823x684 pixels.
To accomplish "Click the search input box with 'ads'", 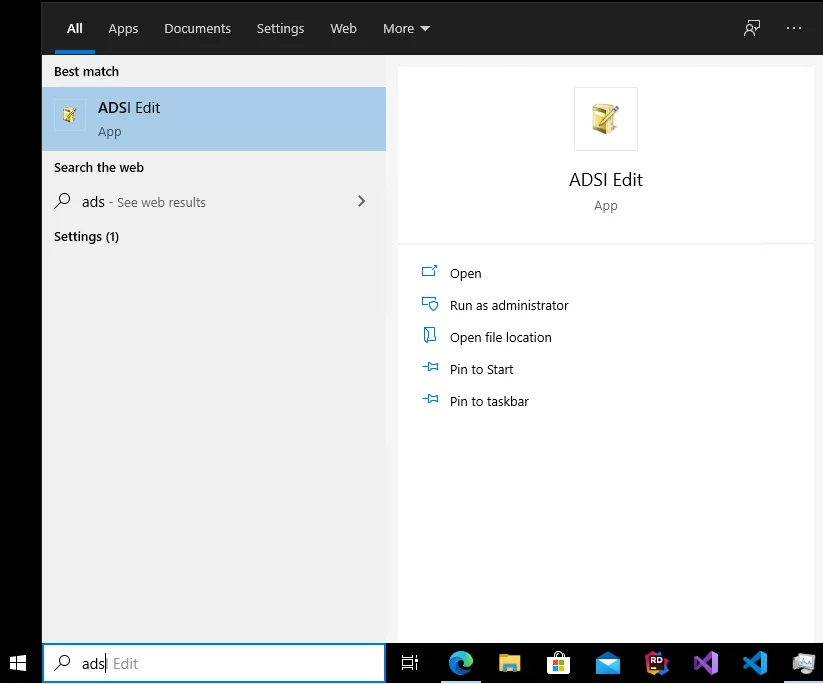I will click(x=230, y=663).
